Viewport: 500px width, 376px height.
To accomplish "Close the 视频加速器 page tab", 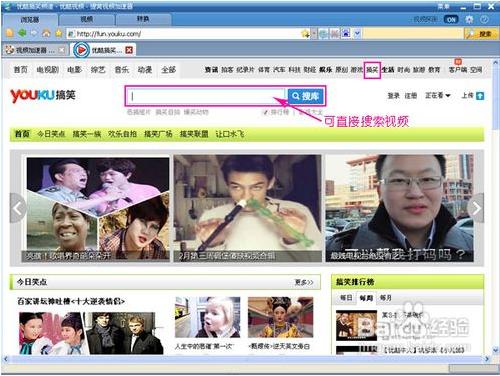I will click(x=62, y=50).
